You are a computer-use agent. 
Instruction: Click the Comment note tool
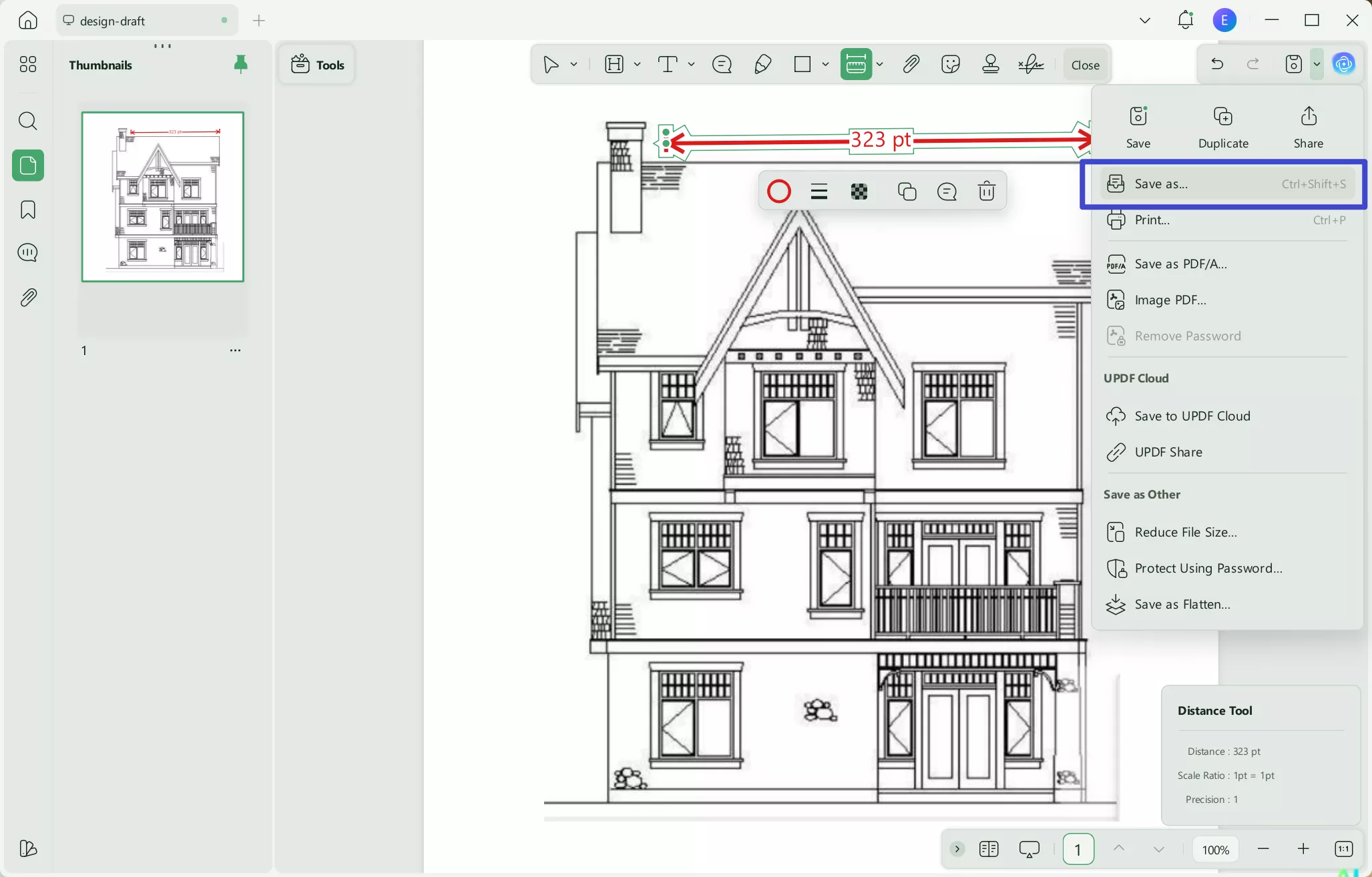pyautogui.click(x=722, y=65)
